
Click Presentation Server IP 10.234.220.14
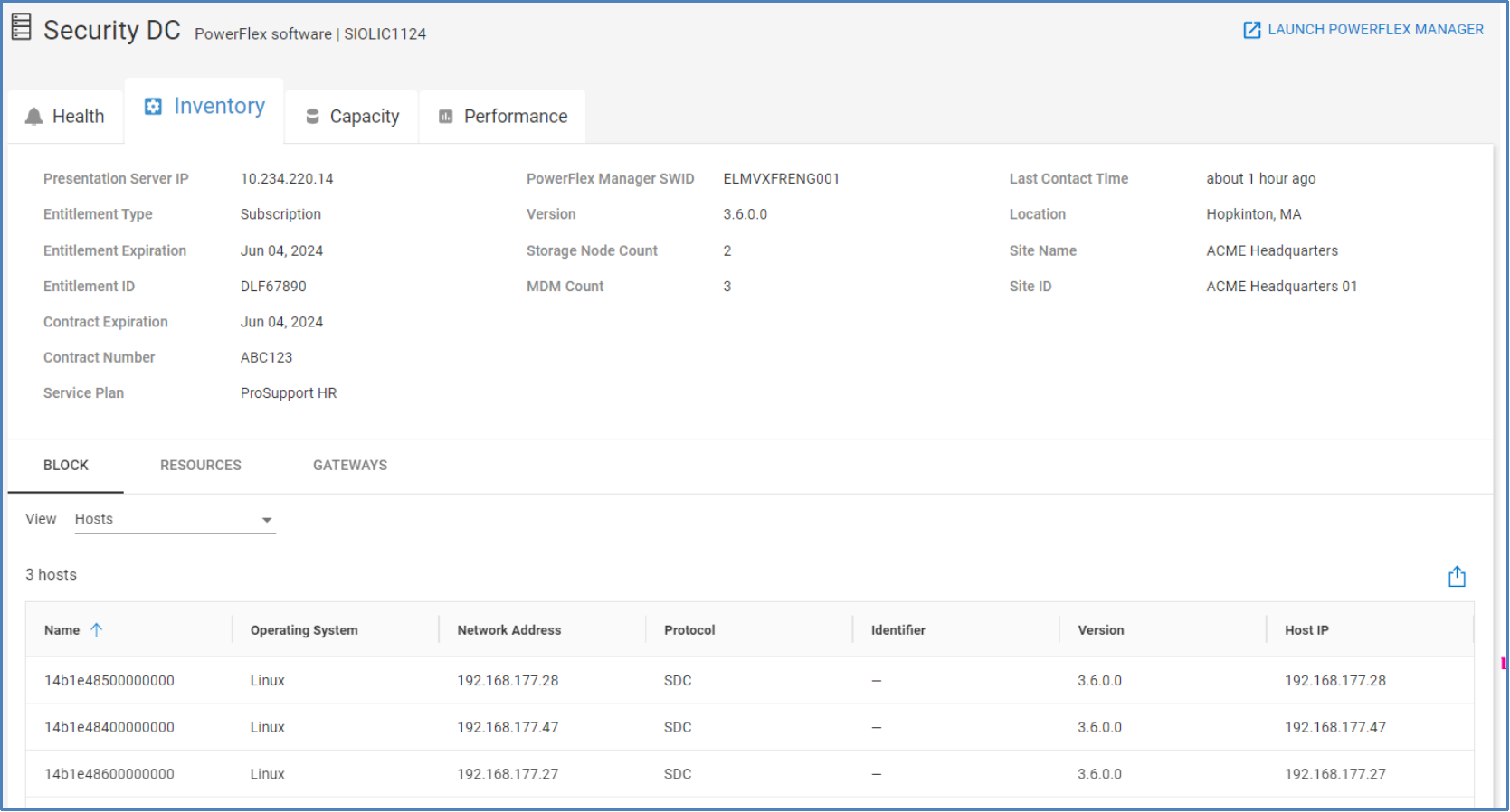pyautogui.click(x=287, y=179)
